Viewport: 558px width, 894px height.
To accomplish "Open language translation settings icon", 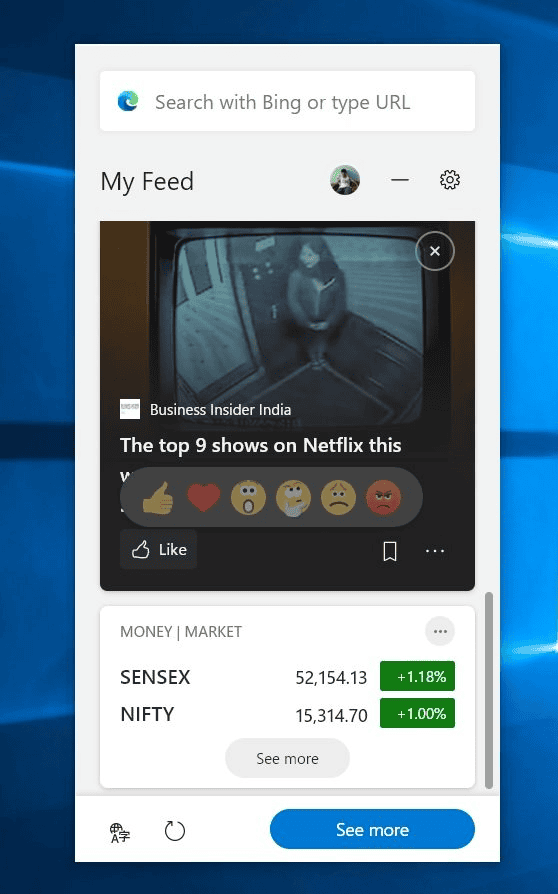I will click(120, 832).
